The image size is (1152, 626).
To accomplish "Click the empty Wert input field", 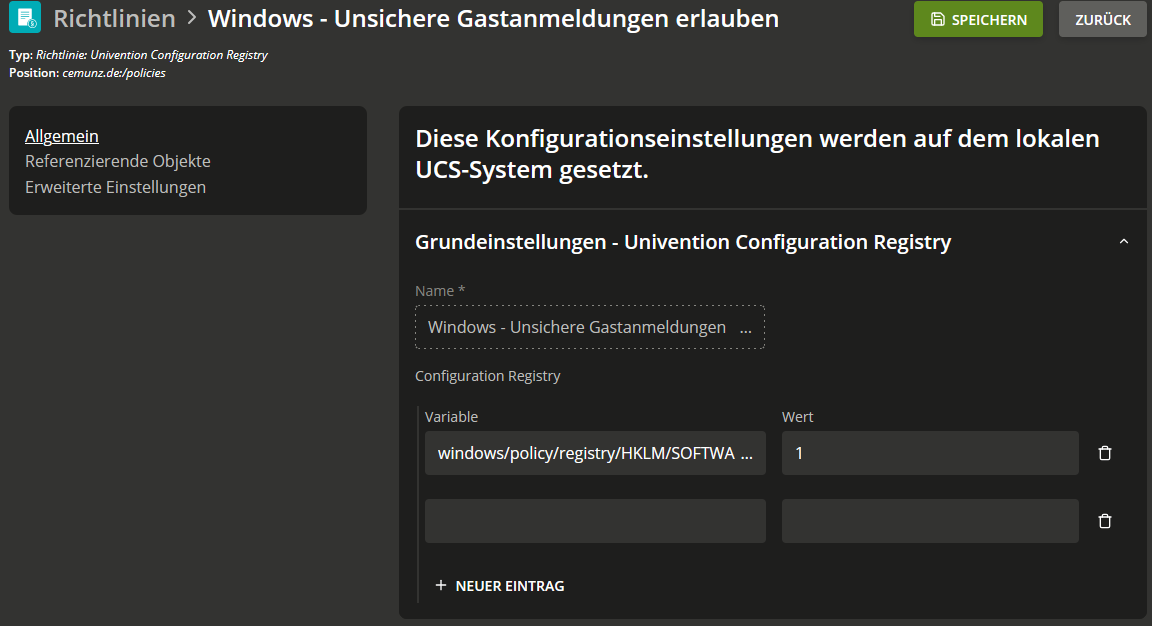I will (x=930, y=521).
